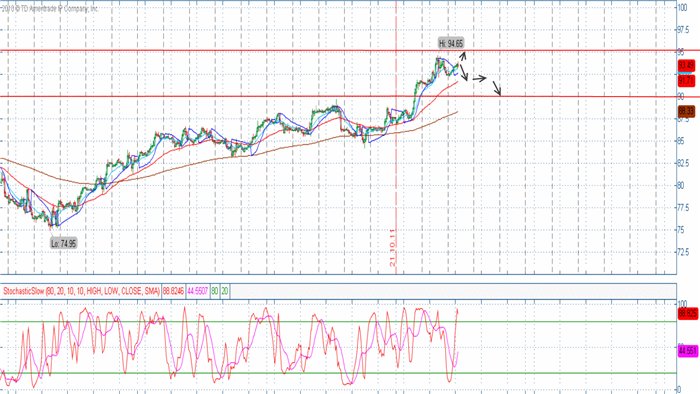Viewport: 700px width, 394px height.
Task: Click the magenta 44.551 stochastic axis tag
Action: [688, 351]
